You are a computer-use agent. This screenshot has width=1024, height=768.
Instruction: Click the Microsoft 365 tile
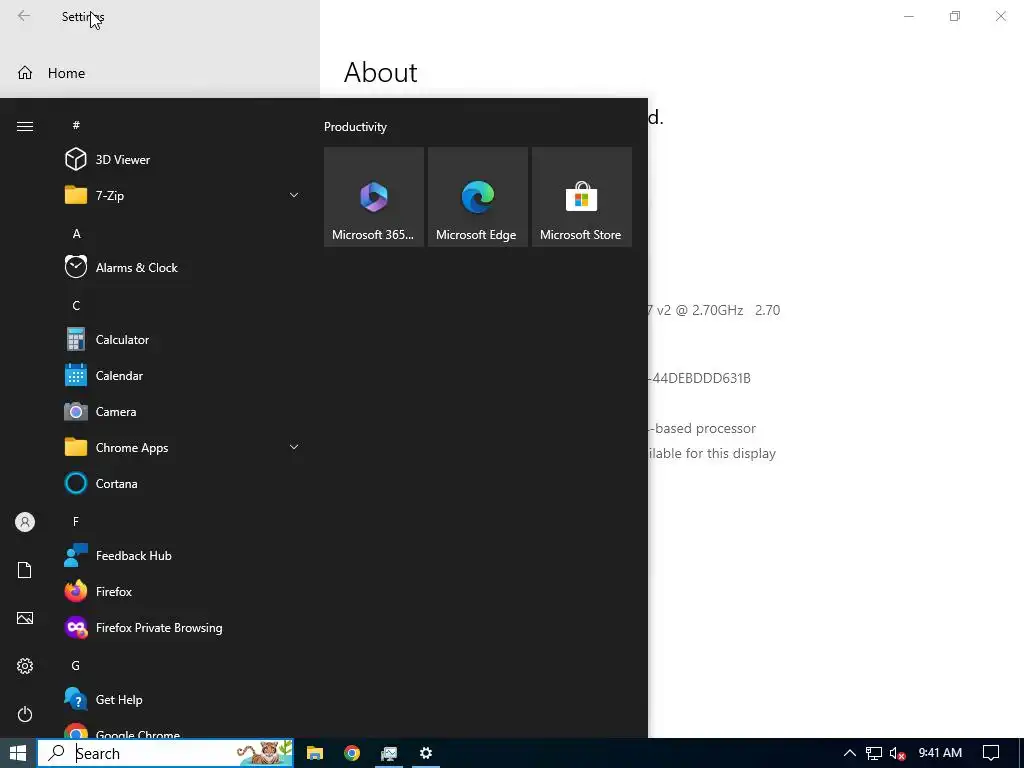coord(374,197)
